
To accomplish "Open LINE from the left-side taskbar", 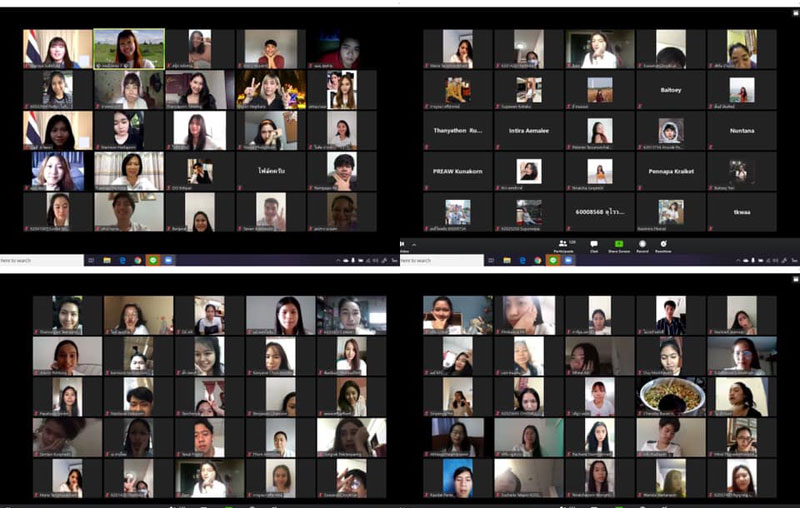I will 153,260.
